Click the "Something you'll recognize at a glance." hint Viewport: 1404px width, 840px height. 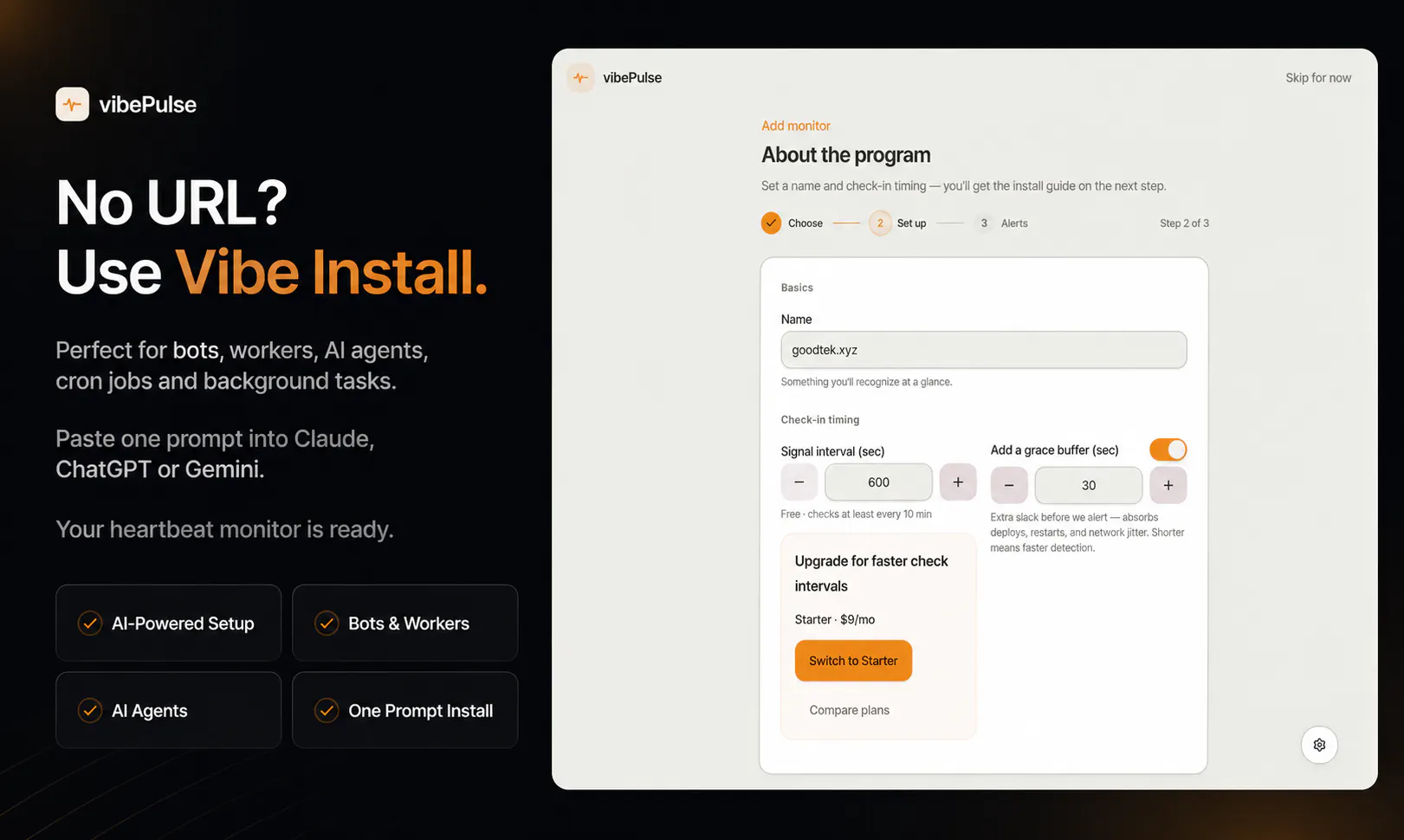(866, 382)
